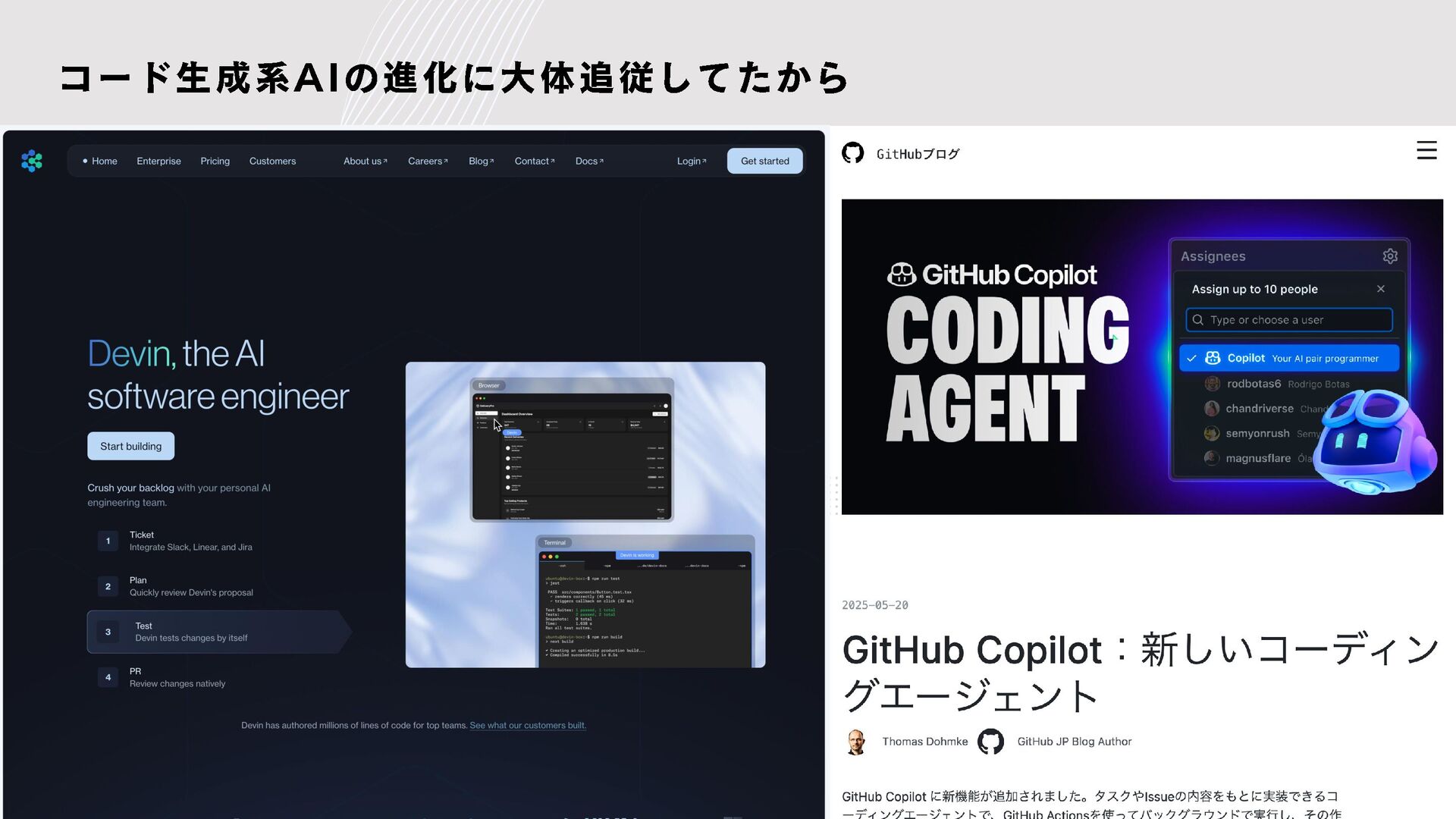Click the 'Type or choose a user' field

pos(1289,320)
